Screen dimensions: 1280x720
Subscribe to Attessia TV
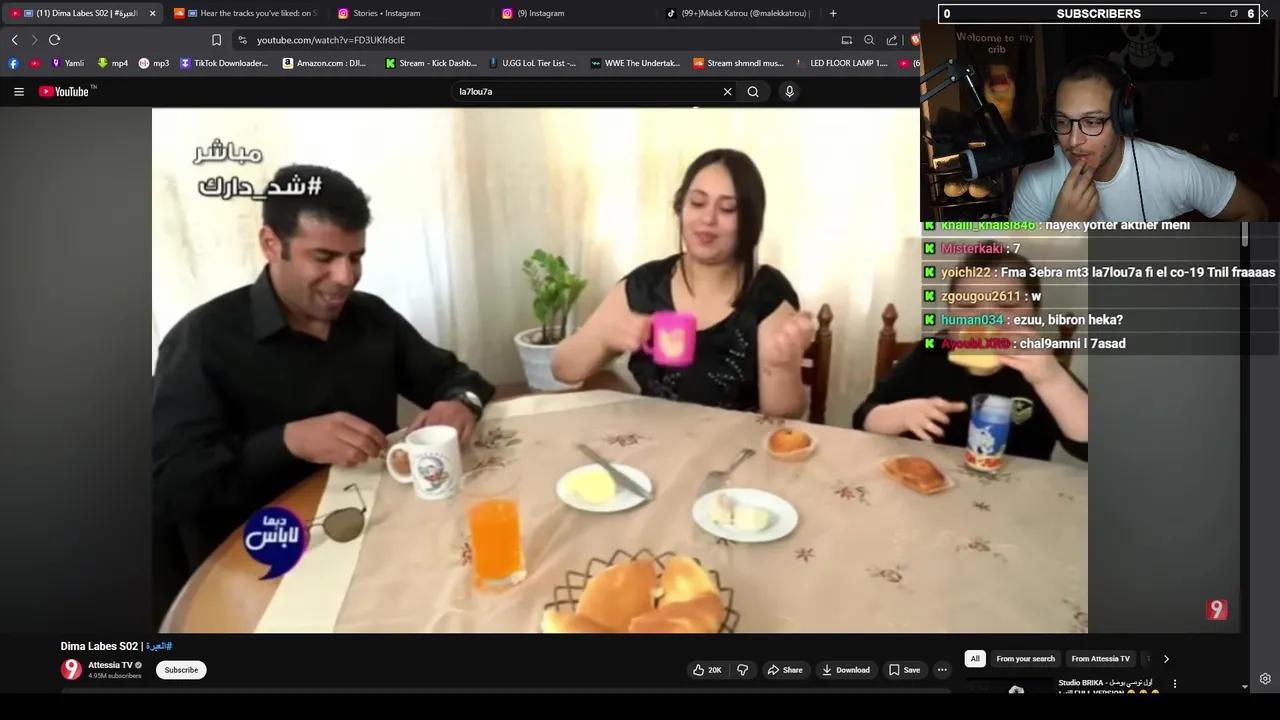click(x=181, y=670)
